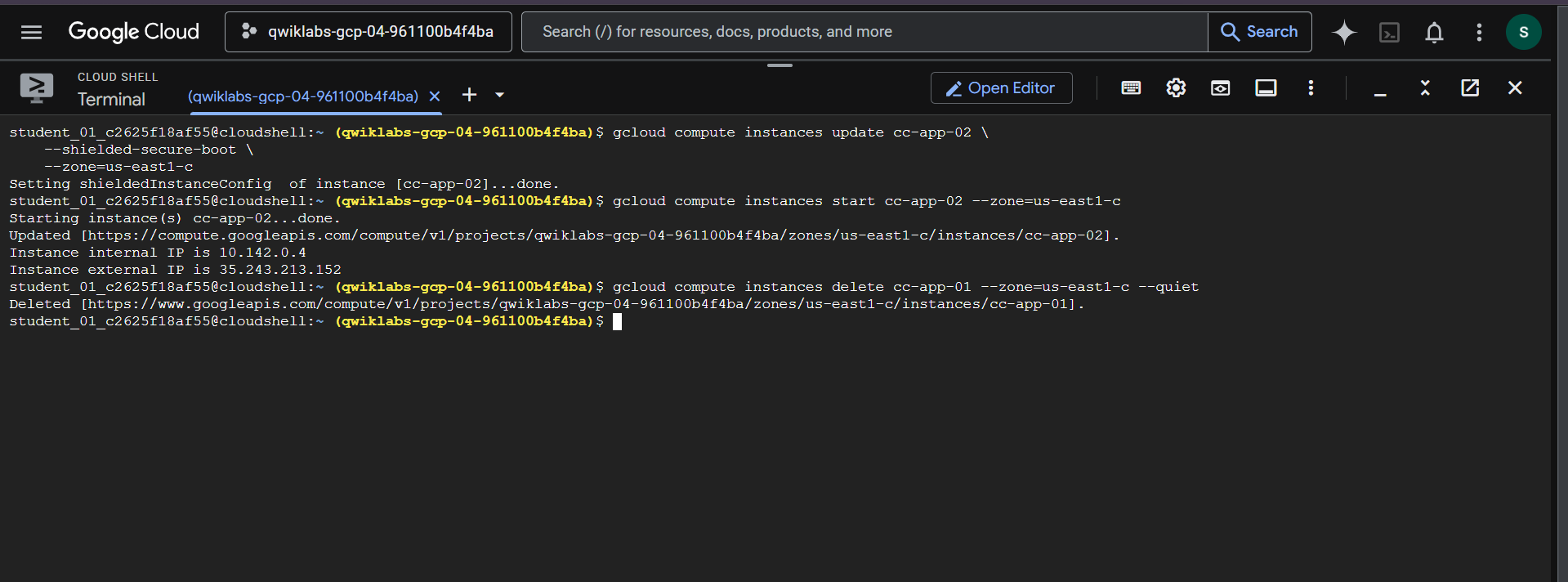Close the qwiklabs terminal tab
1568x582 pixels.
point(435,96)
